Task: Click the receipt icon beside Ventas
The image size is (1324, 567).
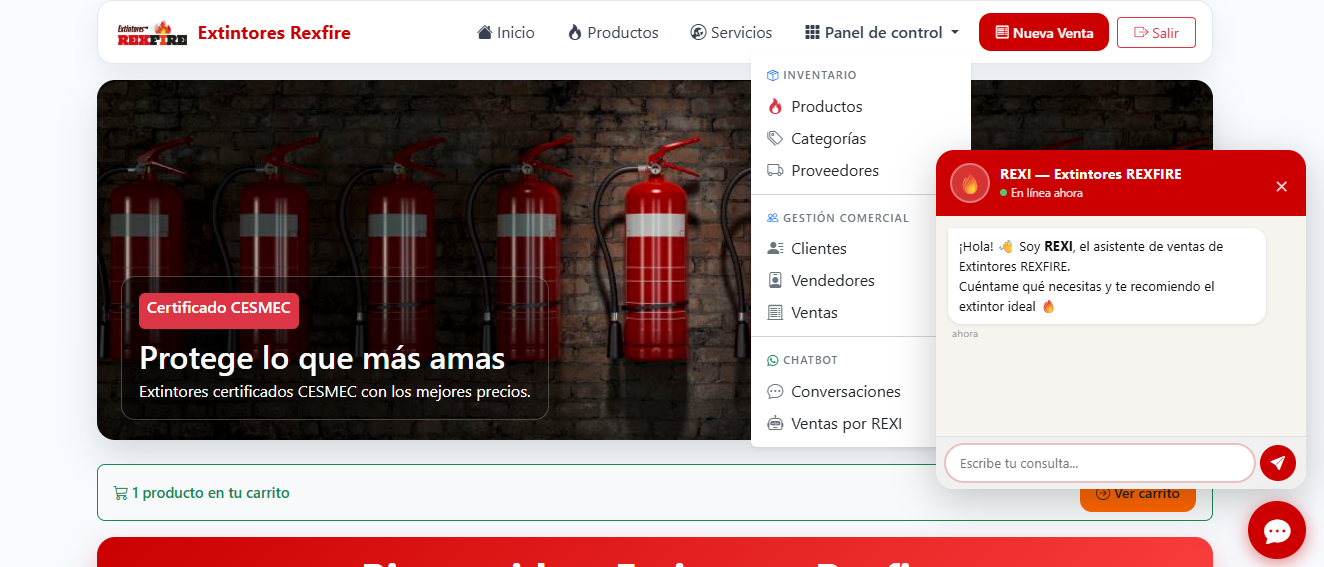Action: (775, 312)
